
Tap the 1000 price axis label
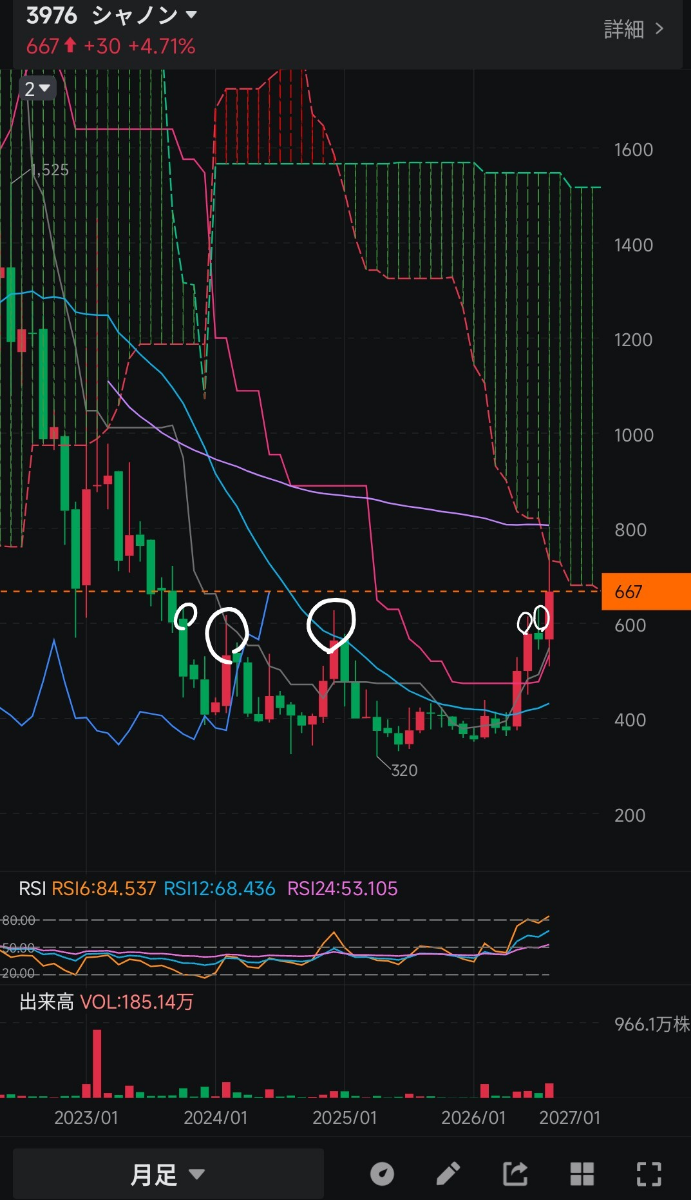point(634,435)
